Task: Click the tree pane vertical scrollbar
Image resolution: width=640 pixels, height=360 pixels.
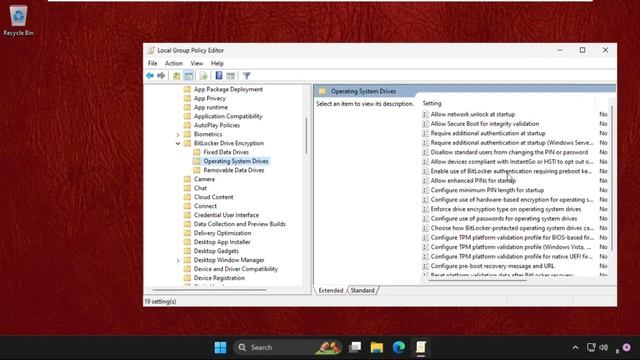Action: [x=306, y=136]
